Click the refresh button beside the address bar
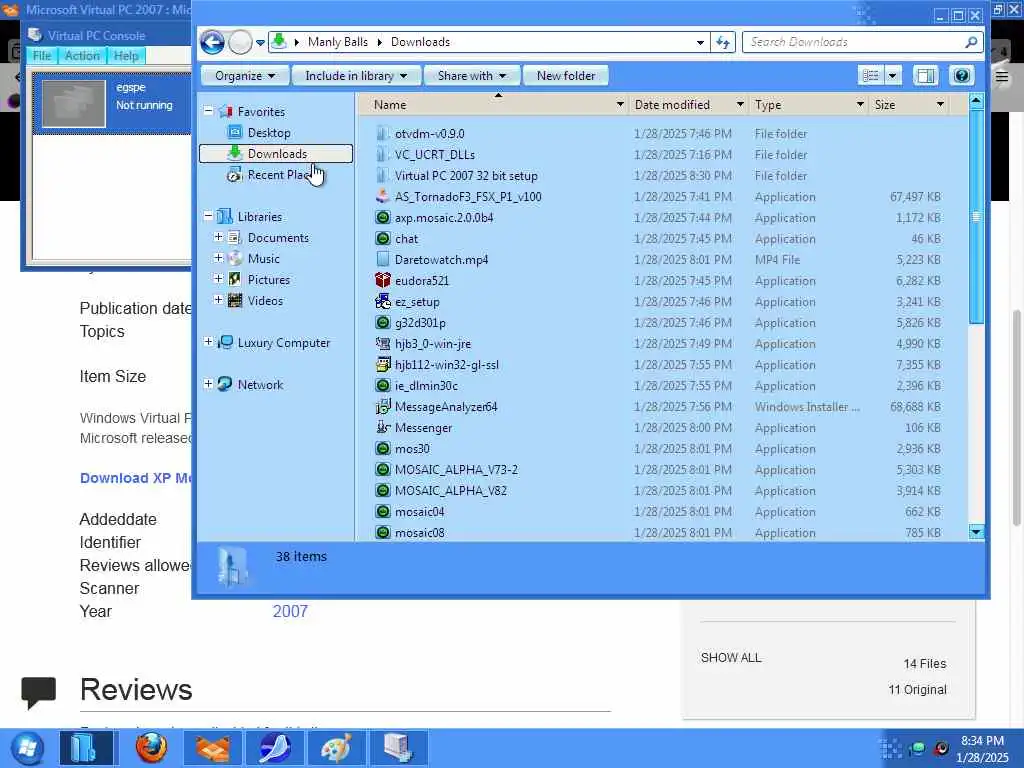The width and height of the screenshot is (1024, 768). tap(723, 42)
